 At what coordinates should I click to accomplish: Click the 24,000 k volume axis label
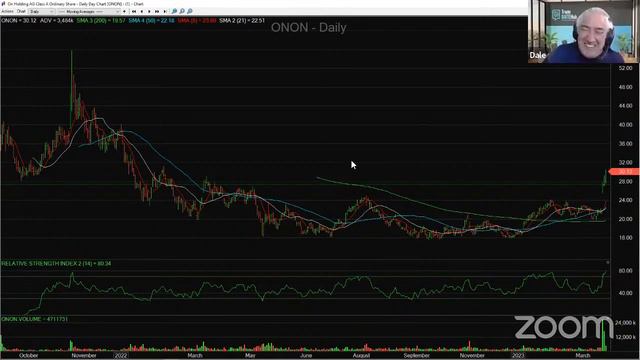625,323
